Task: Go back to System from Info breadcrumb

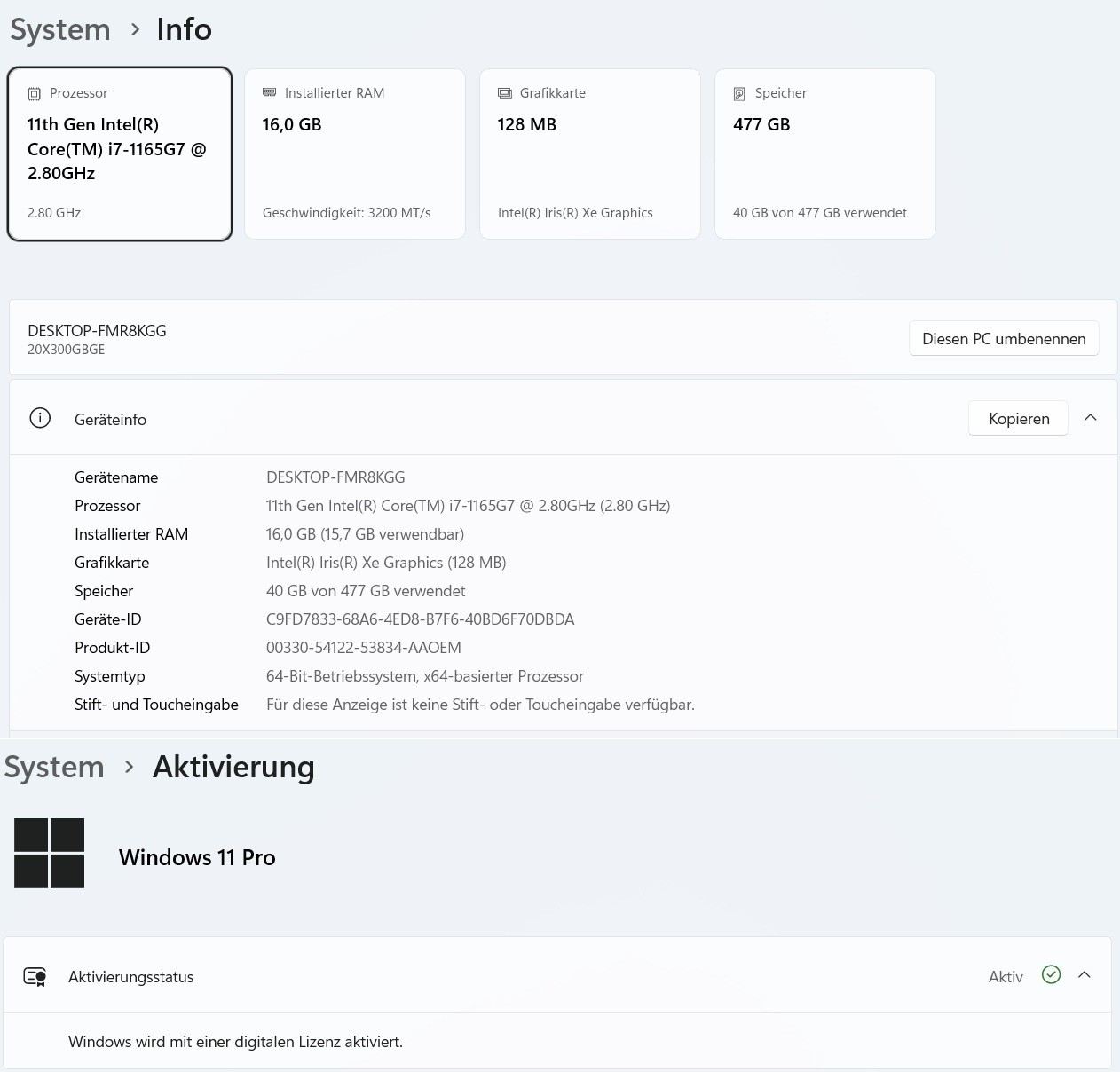Action: (x=60, y=30)
